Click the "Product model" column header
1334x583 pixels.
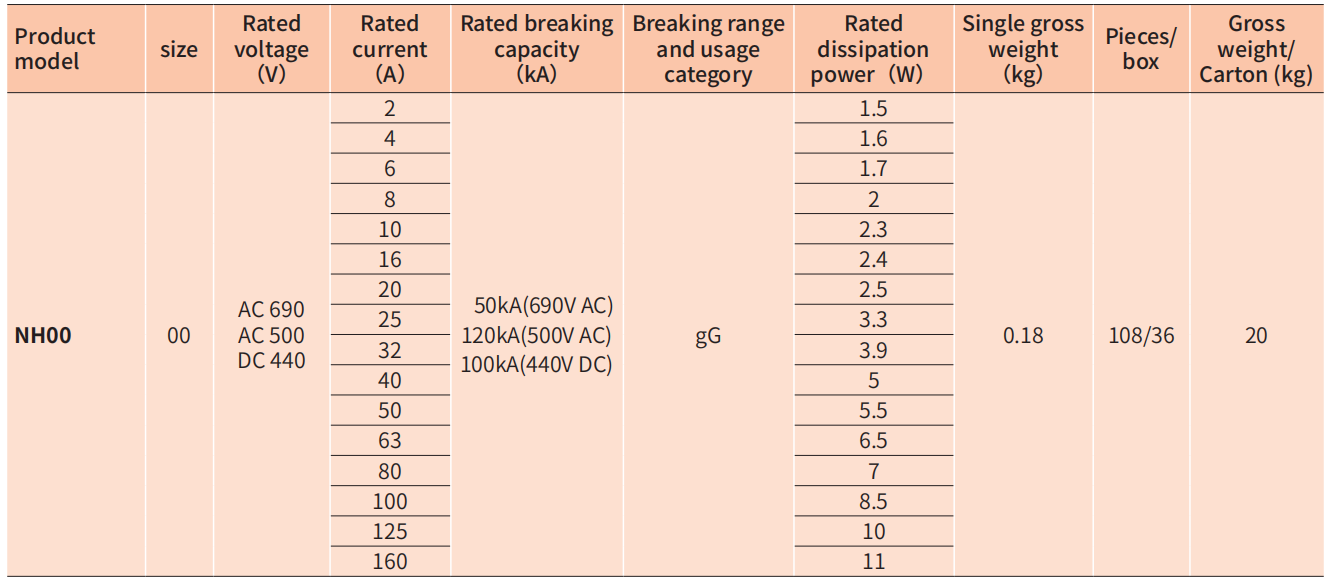(56, 49)
